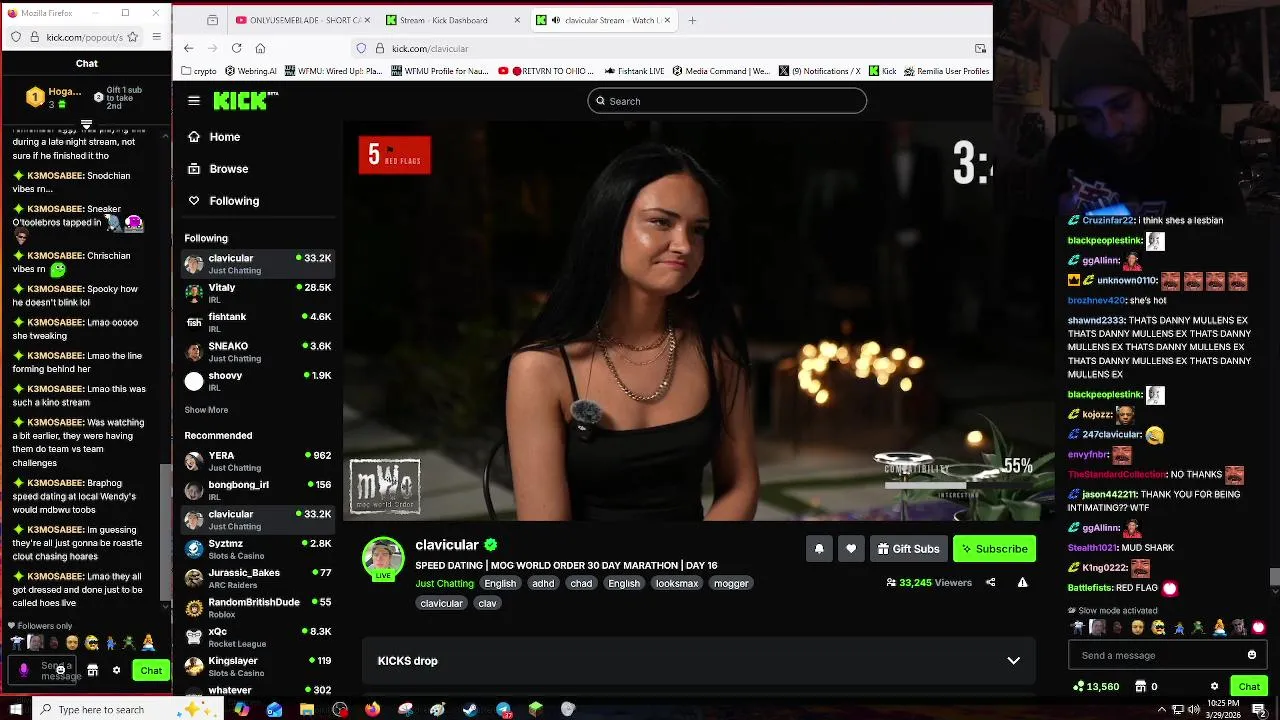1280x720 pixels.
Task: Open Telegram from the taskbar
Action: 504,709
